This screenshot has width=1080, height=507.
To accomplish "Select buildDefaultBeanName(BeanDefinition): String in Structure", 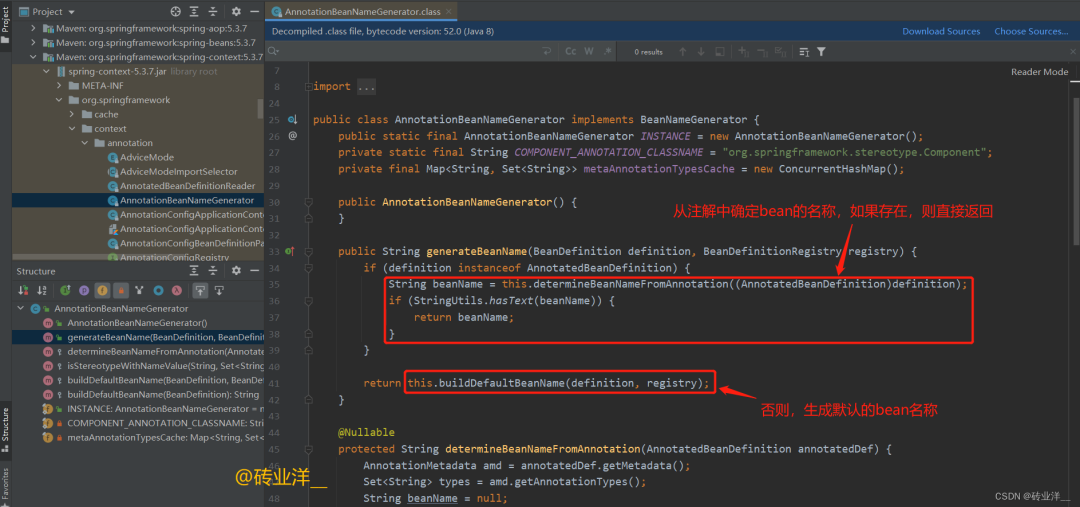I will (162, 394).
